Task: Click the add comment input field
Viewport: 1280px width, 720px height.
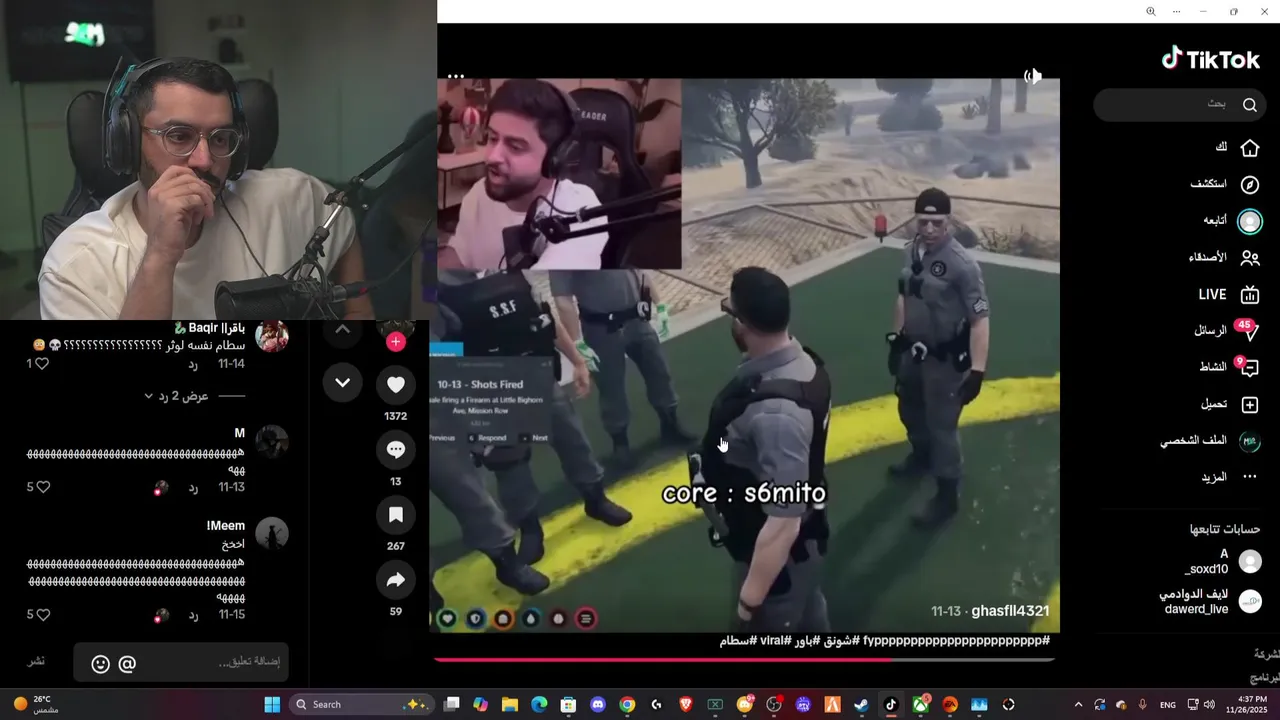Action: pyautogui.click(x=181, y=662)
